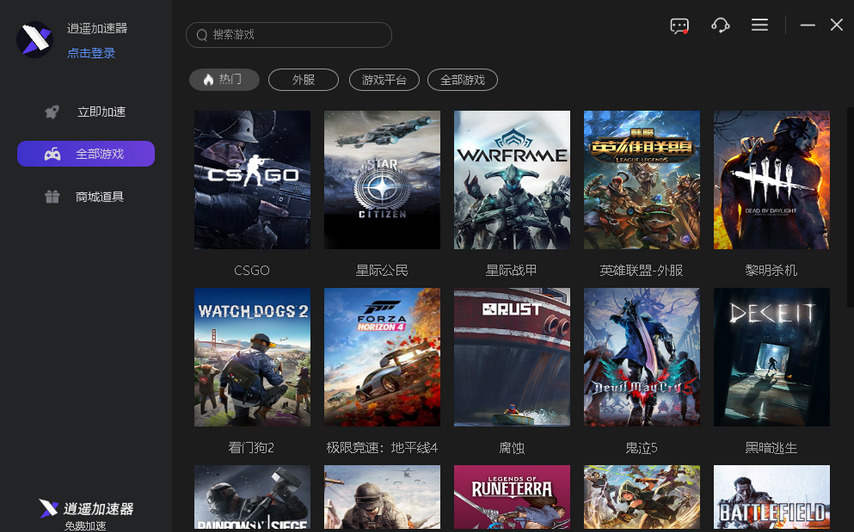Screen dimensions: 854x532
Task: Click the 英雄联盟-外服 title text
Action: click(641, 270)
